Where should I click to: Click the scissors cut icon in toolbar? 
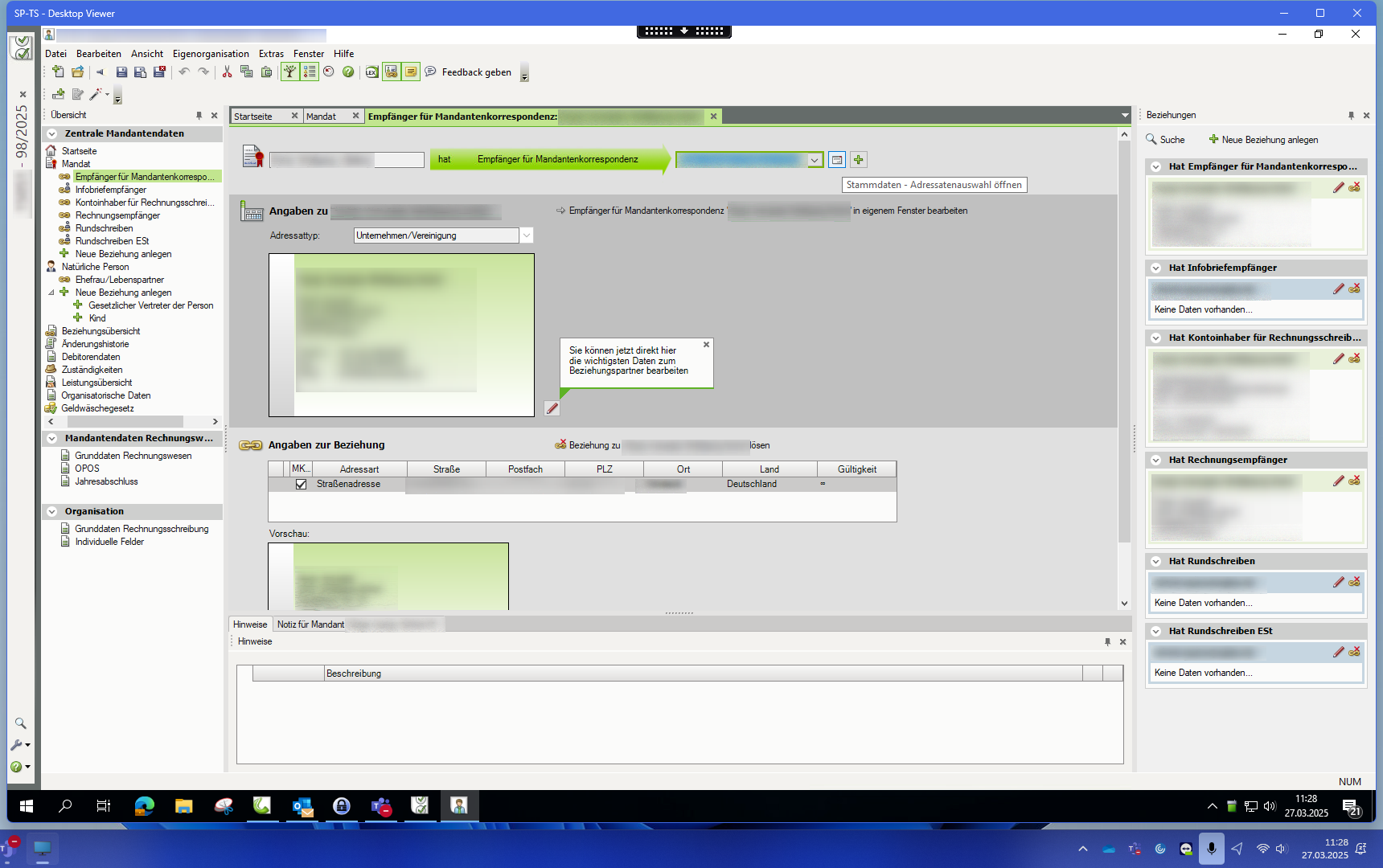pyautogui.click(x=228, y=72)
